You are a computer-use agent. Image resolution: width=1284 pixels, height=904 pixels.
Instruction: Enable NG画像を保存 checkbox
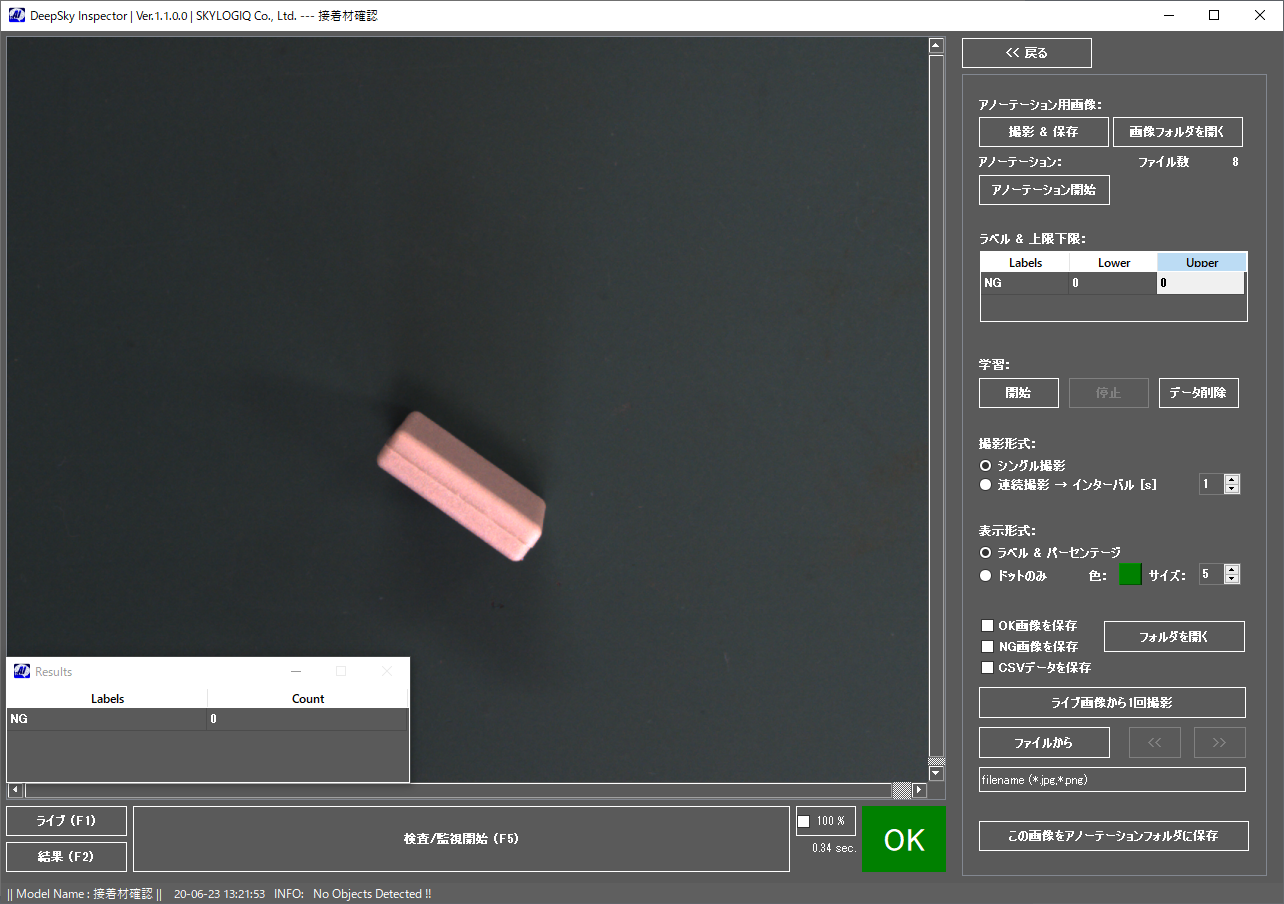pos(988,647)
